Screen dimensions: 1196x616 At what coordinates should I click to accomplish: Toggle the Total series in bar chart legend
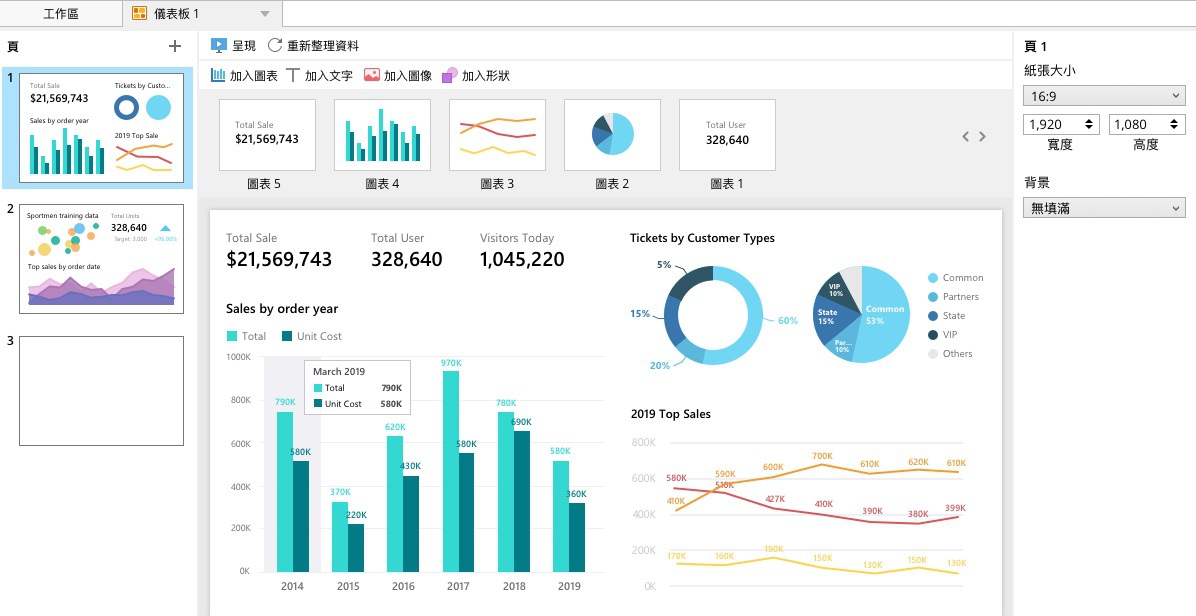click(246, 336)
